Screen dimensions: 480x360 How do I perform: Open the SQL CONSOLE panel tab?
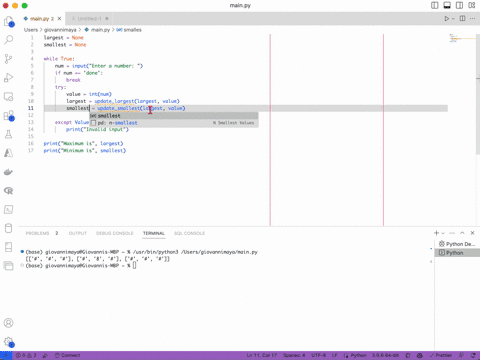point(189,233)
